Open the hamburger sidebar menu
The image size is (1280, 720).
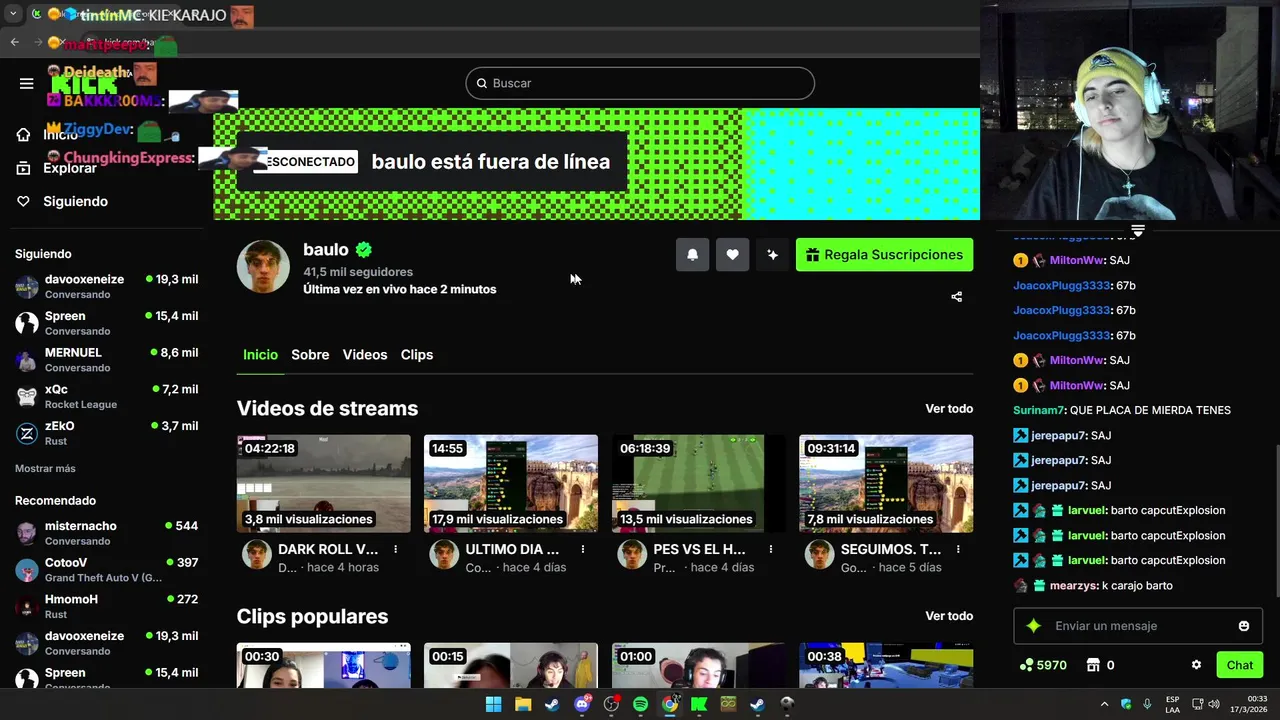[x=26, y=83]
